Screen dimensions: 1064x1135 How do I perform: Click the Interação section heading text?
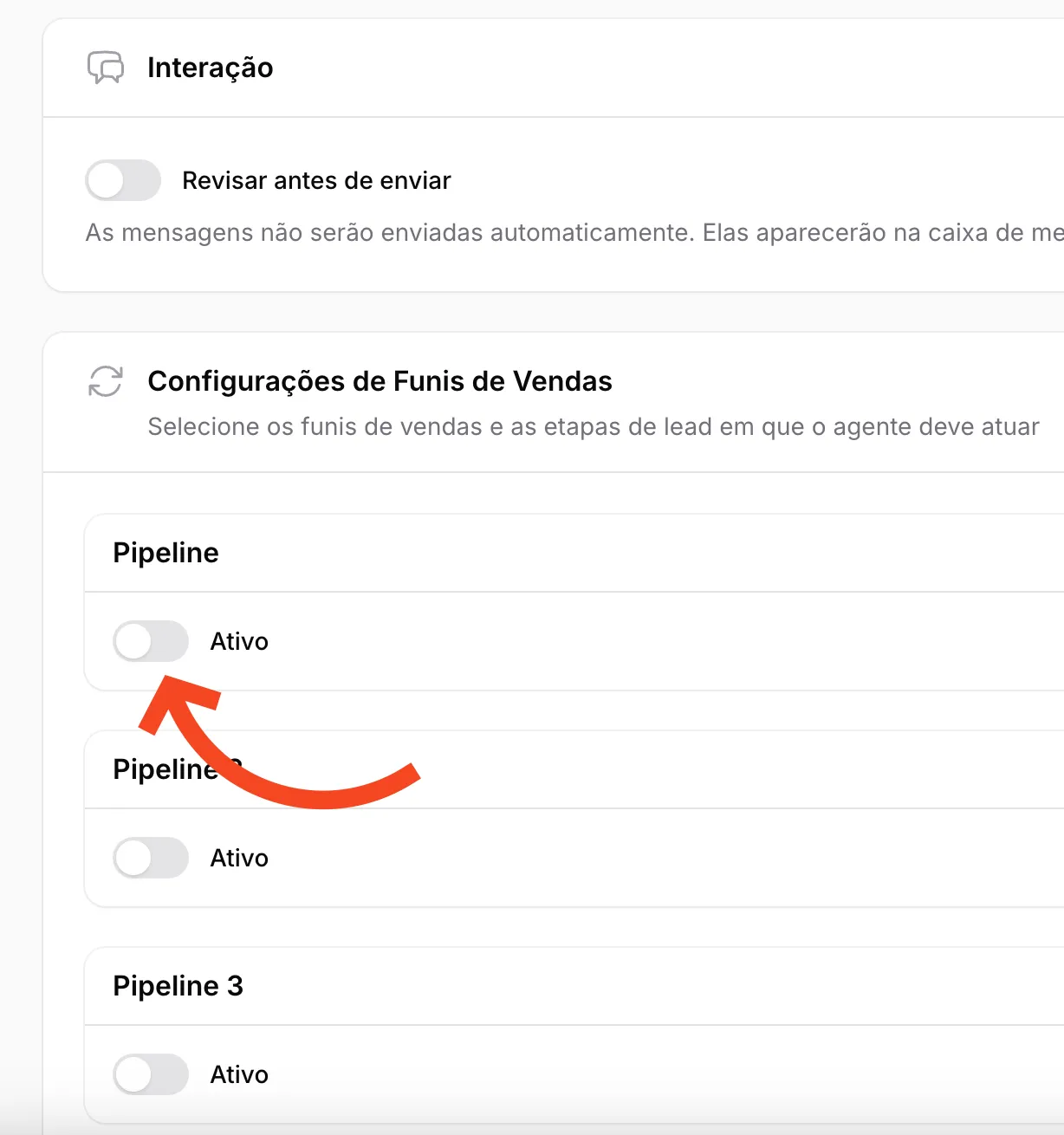coord(210,68)
